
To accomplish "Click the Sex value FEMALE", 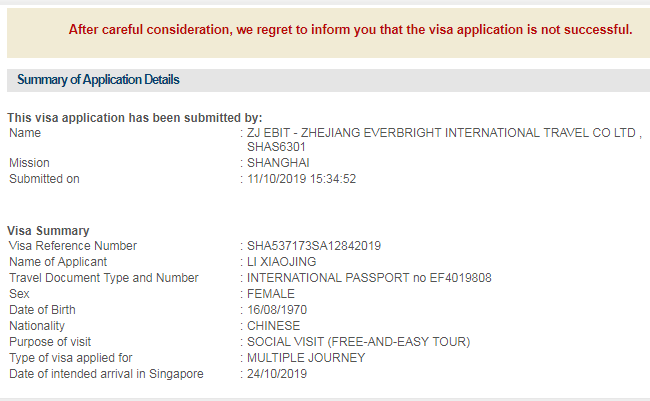I will coord(271,294).
